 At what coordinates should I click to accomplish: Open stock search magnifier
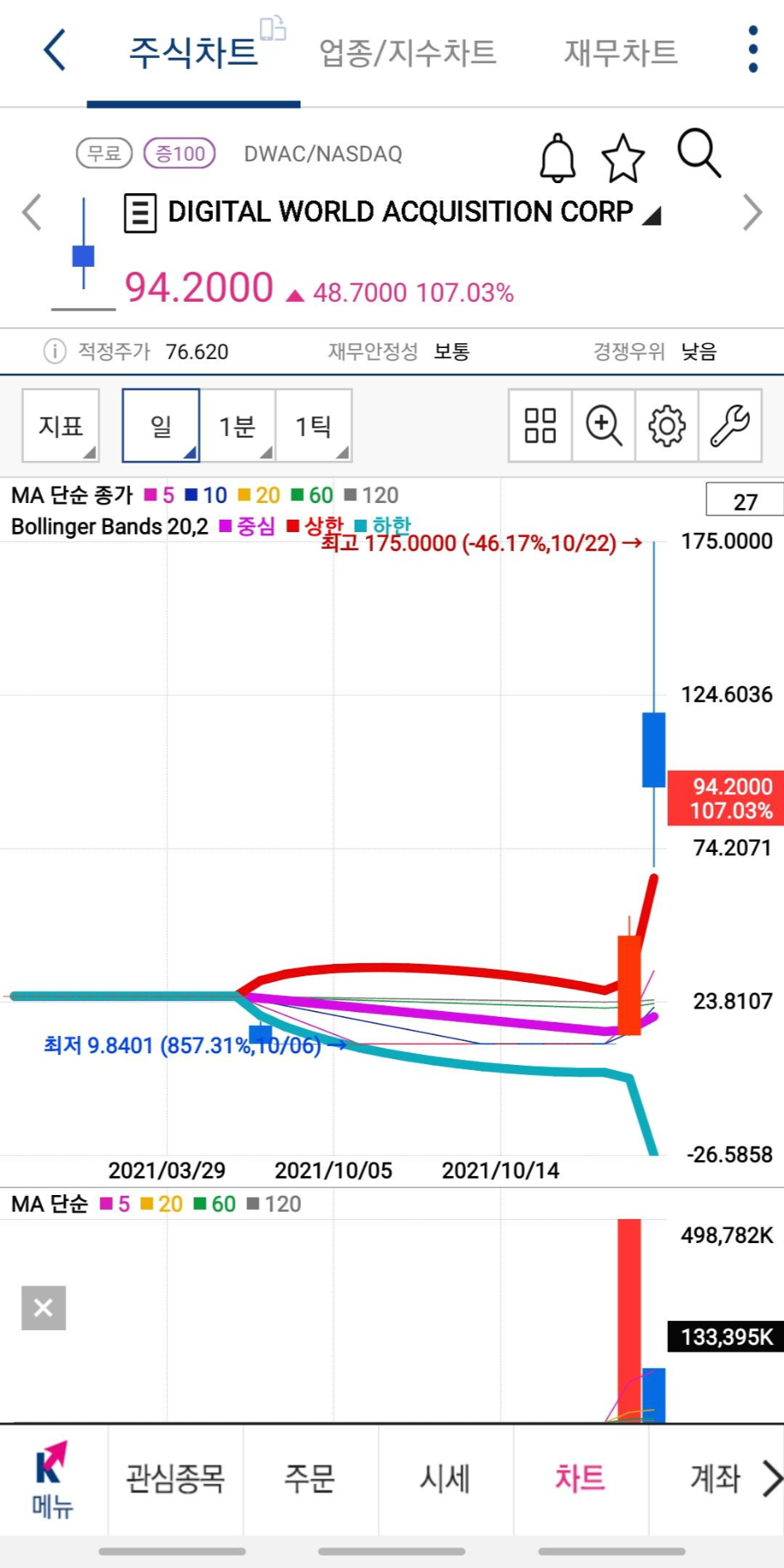pos(699,153)
